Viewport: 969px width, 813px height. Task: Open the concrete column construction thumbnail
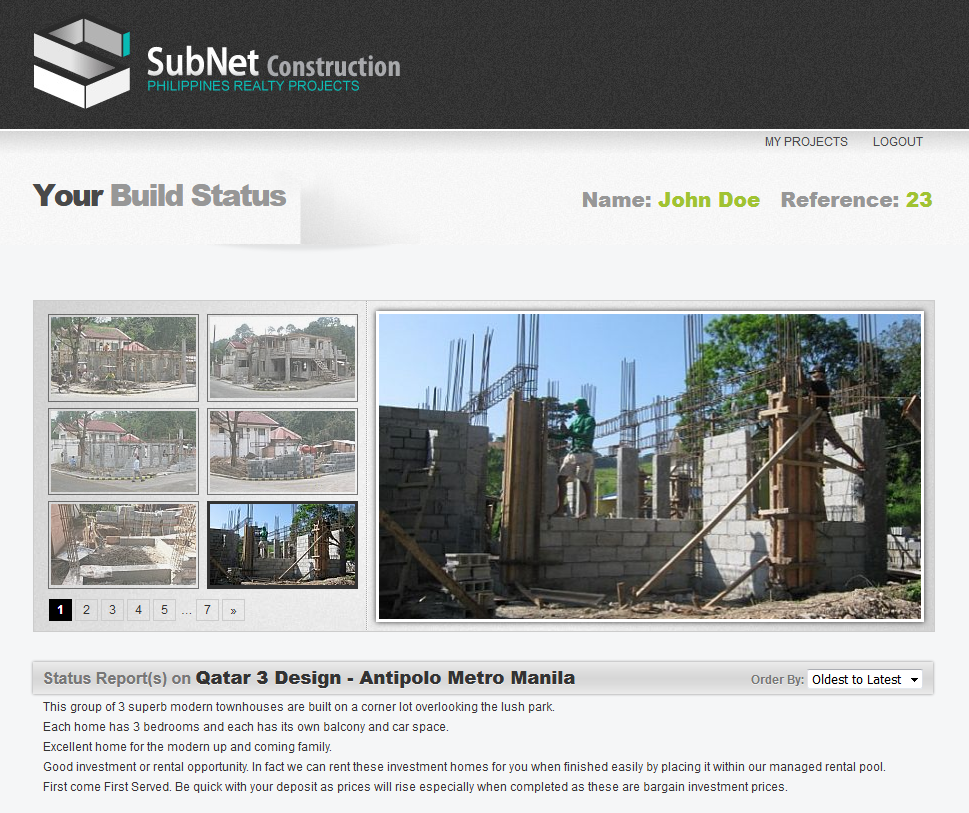click(282, 545)
